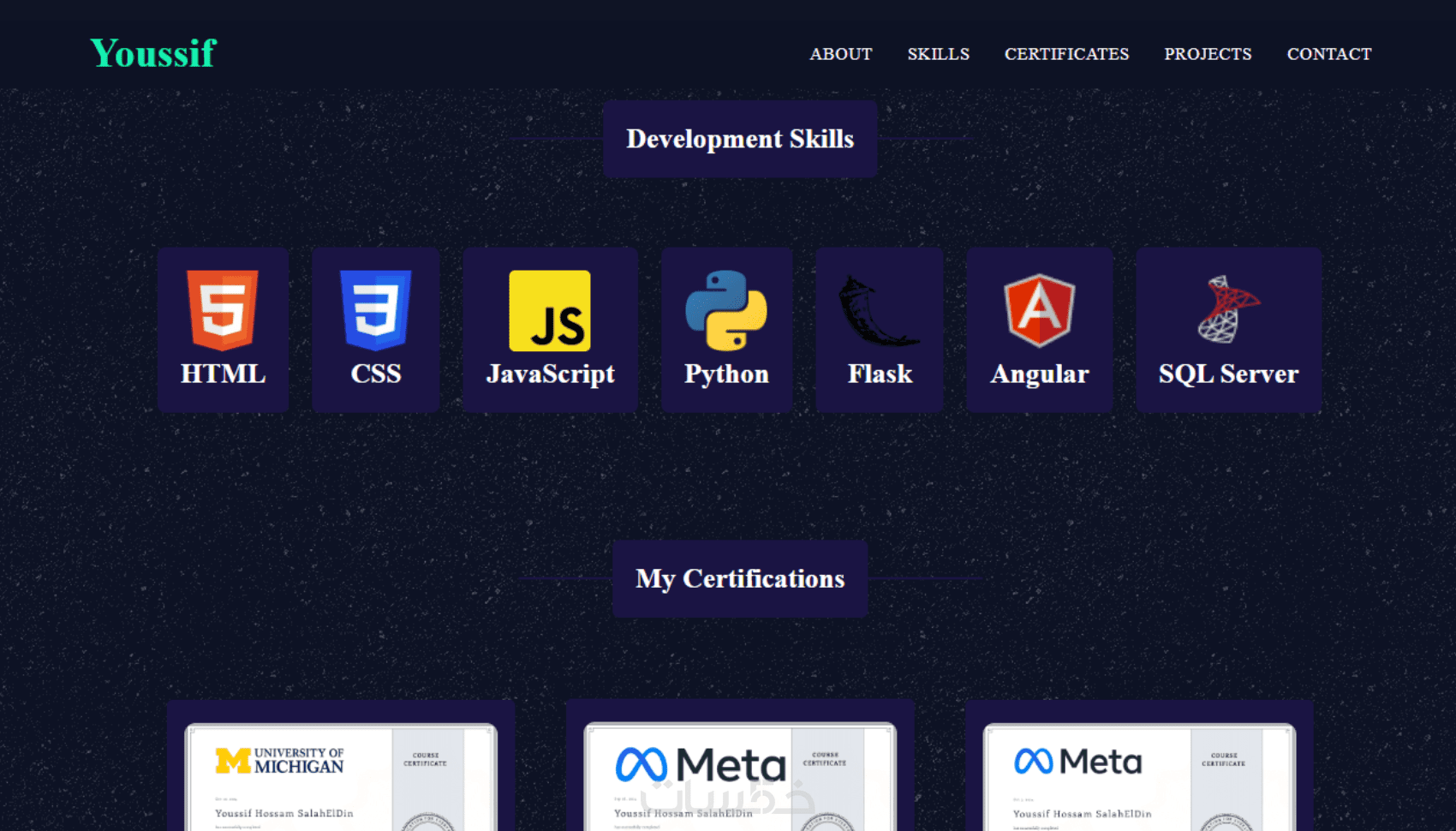The width and height of the screenshot is (1456, 831).
Task: Click the Development Skills heading
Action: coord(740,139)
